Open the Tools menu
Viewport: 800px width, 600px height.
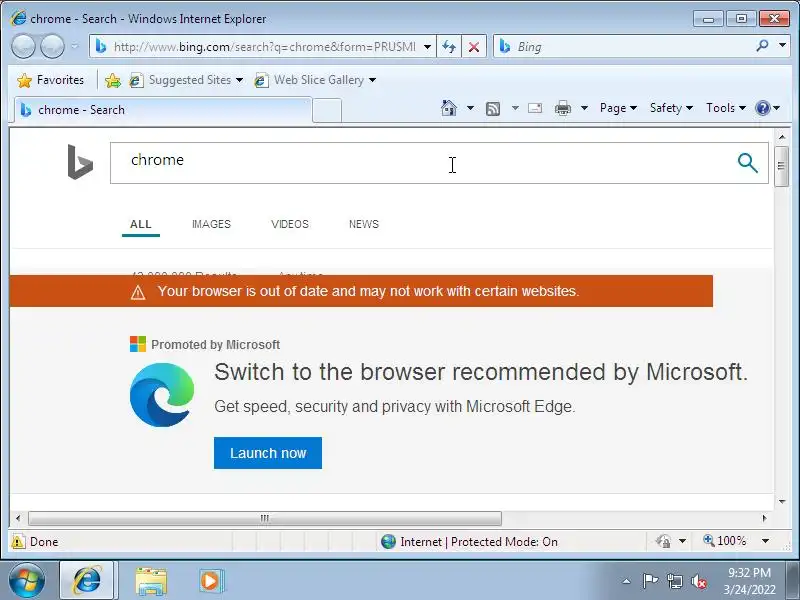pyautogui.click(x=726, y=108)
